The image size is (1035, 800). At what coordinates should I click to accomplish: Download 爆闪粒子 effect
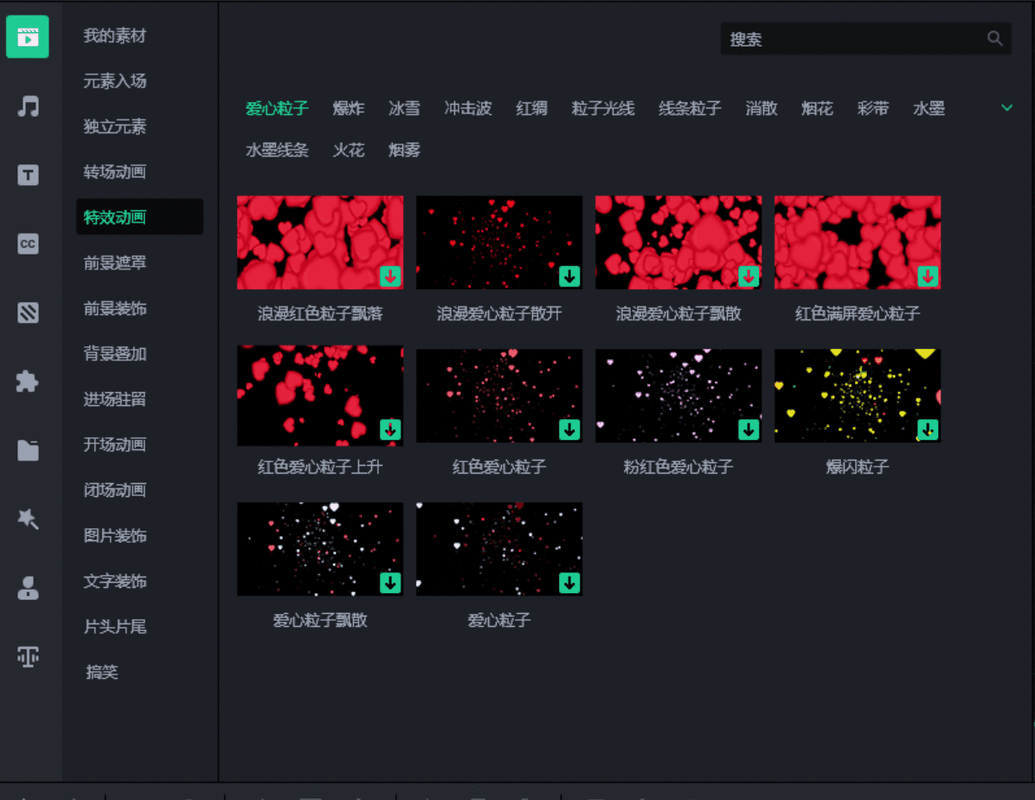(927, 430)
